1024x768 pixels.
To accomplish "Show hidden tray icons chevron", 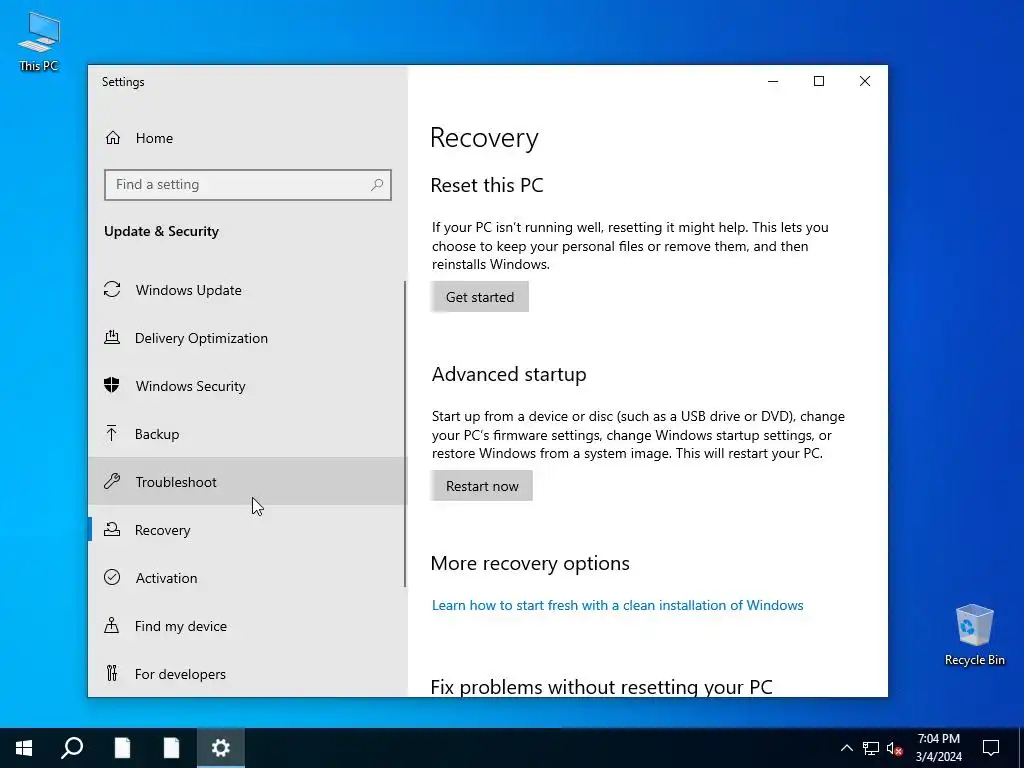I will [x=846, y=748].
